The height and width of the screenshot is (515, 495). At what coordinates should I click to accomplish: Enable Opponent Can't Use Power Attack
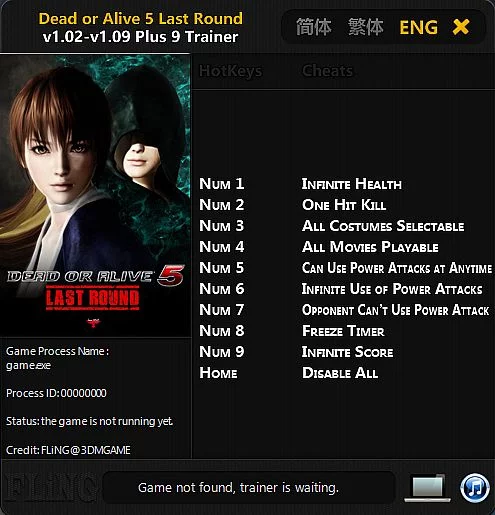[x=395, y=310]
